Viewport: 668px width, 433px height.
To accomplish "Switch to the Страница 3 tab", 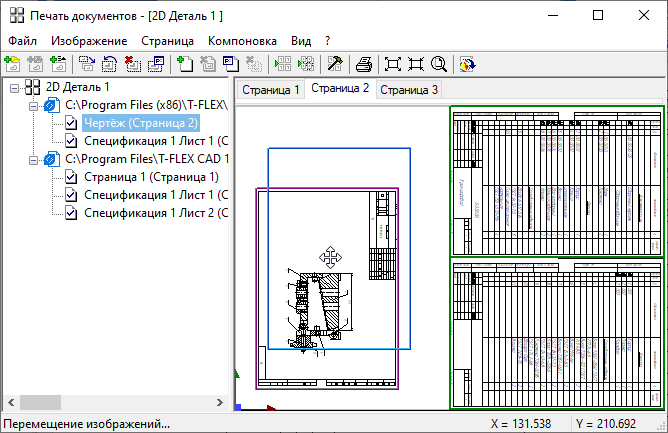I will (x=409, y=90).
